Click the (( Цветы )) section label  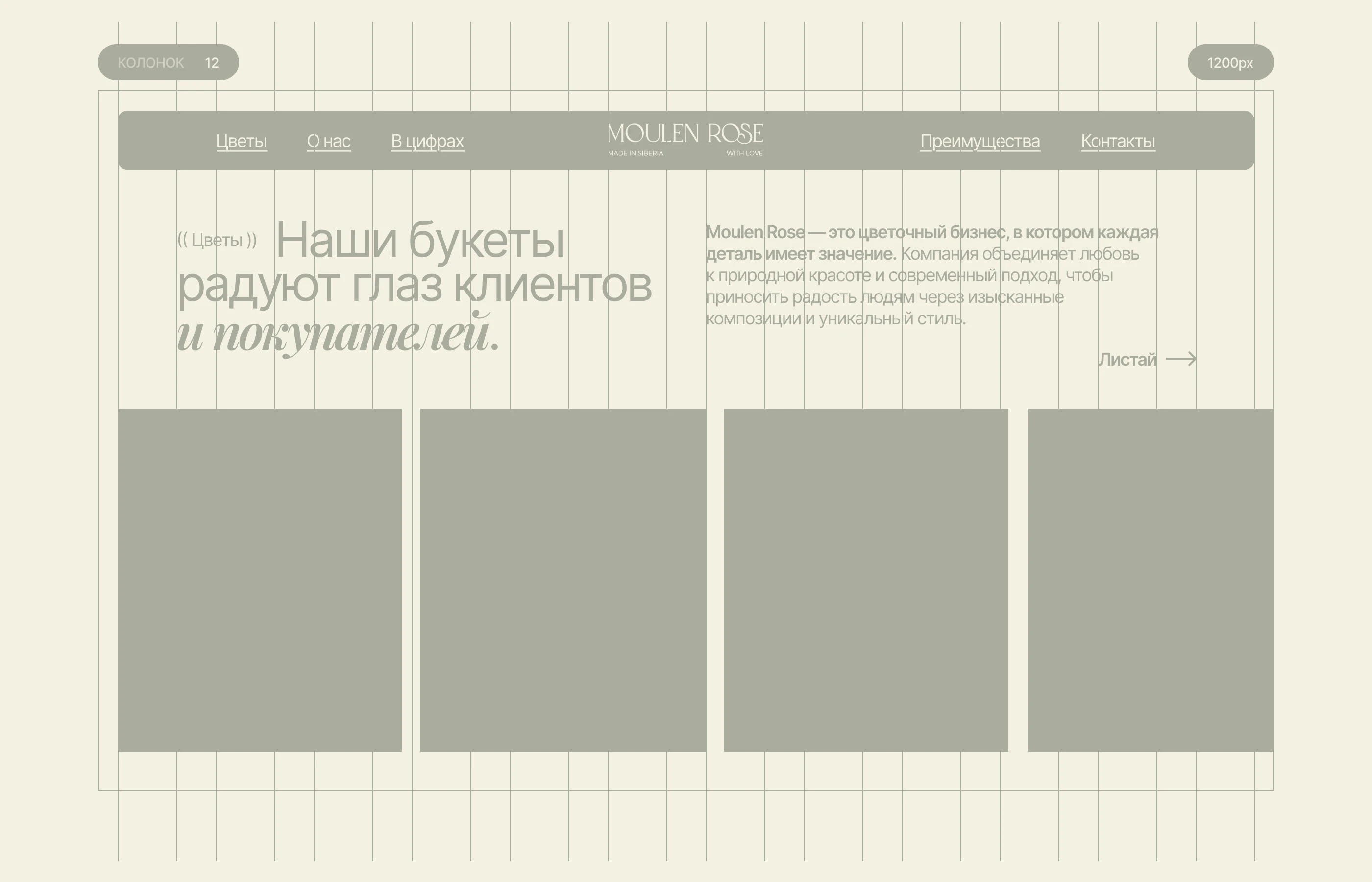point(217,241)
